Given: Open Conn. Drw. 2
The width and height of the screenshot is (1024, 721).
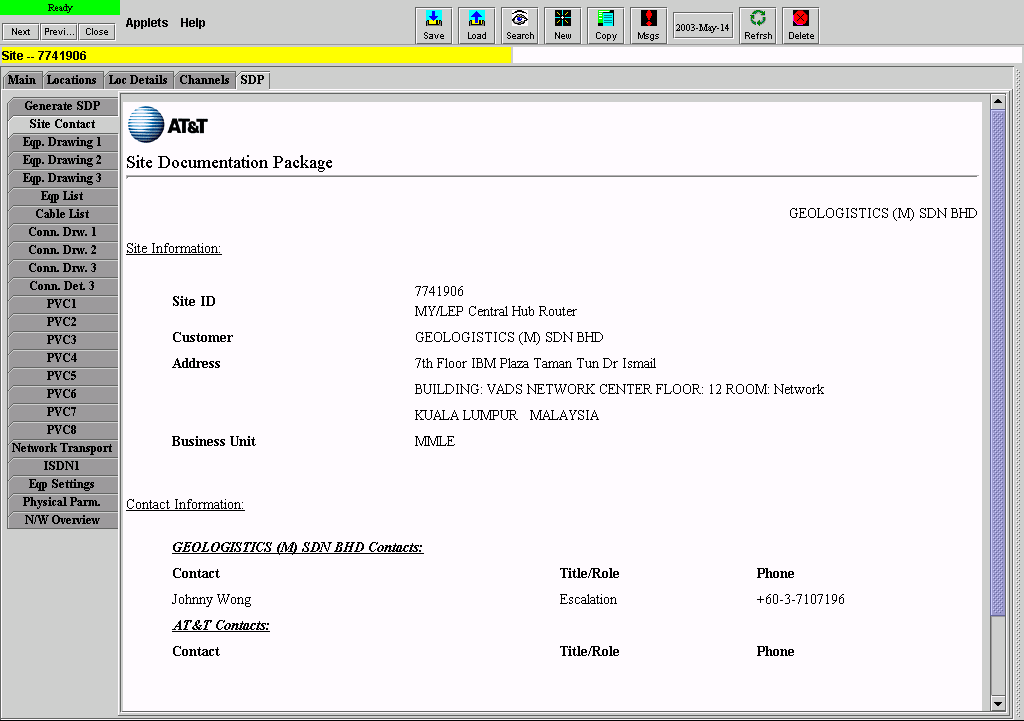Looking at the screenshot, I should pyautogui.click(x=63, y=249).
